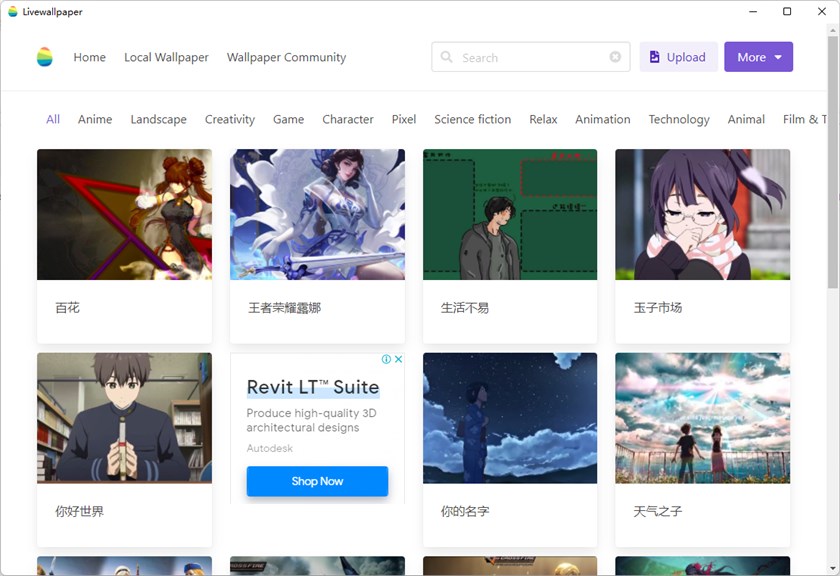
Task: Switch to the Technology category
Action: [x=679, y=119]
